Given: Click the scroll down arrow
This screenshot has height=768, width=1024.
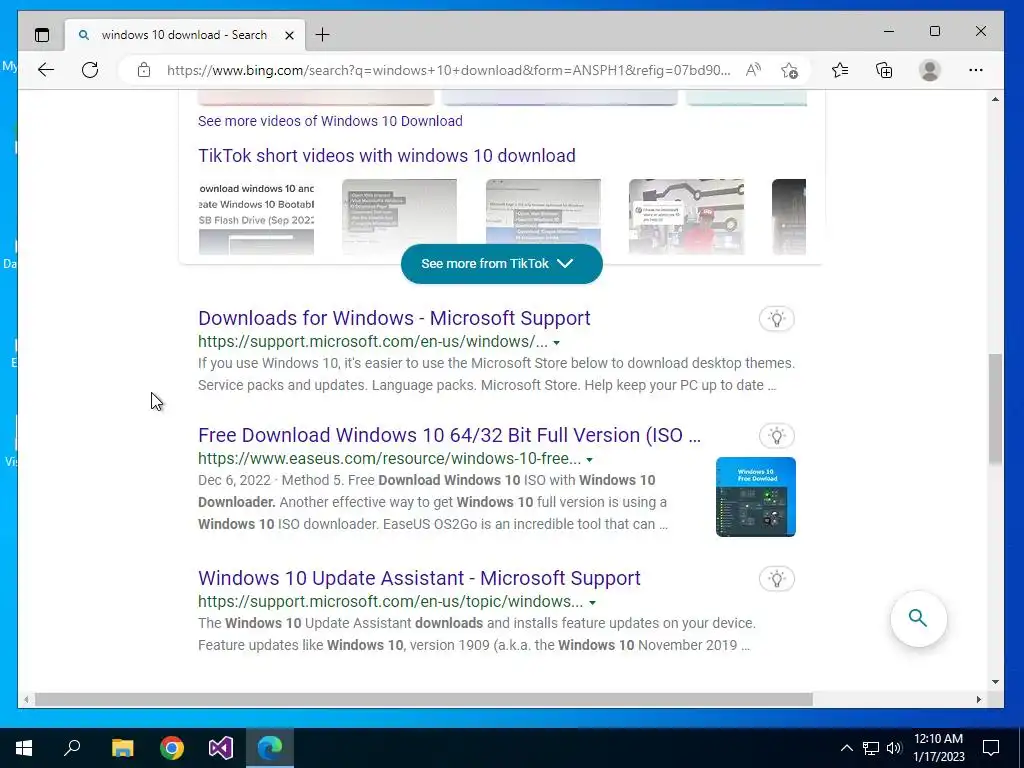Looking at the screenshot, I should pyautogui.click(x=995, y=682).
